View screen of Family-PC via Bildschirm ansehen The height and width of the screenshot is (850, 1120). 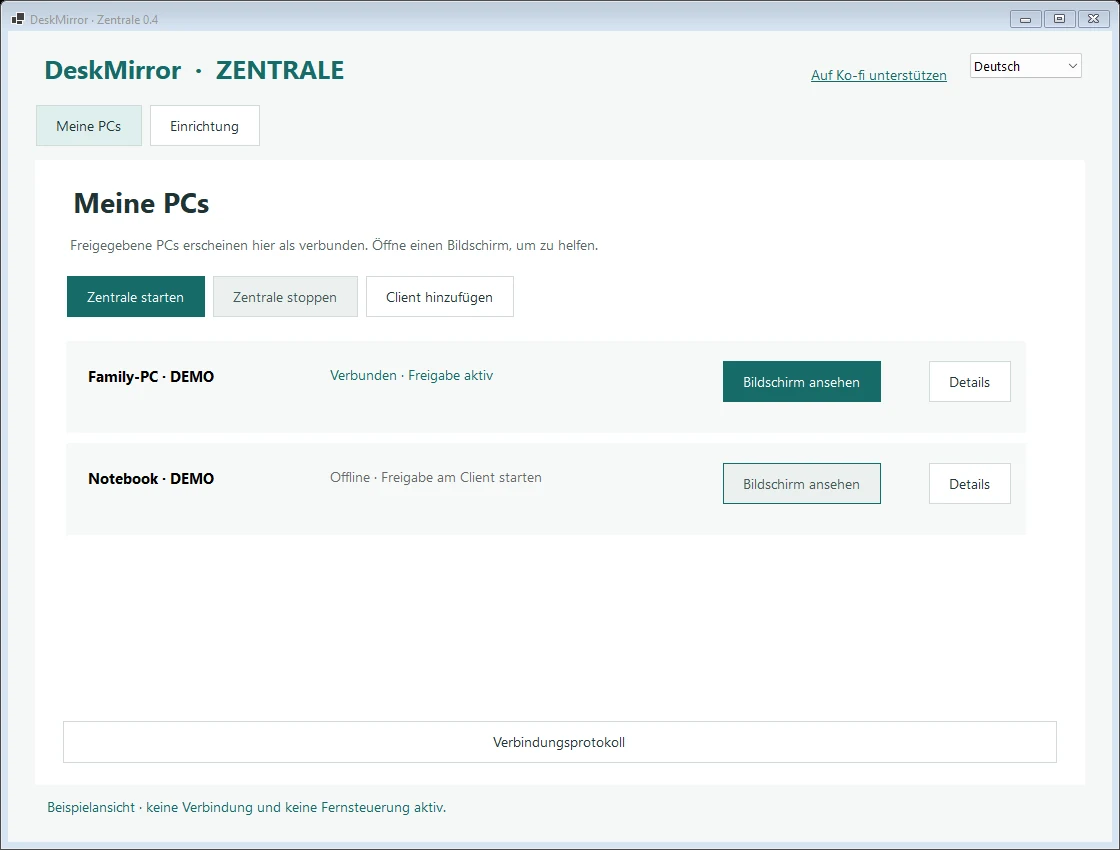801,381
